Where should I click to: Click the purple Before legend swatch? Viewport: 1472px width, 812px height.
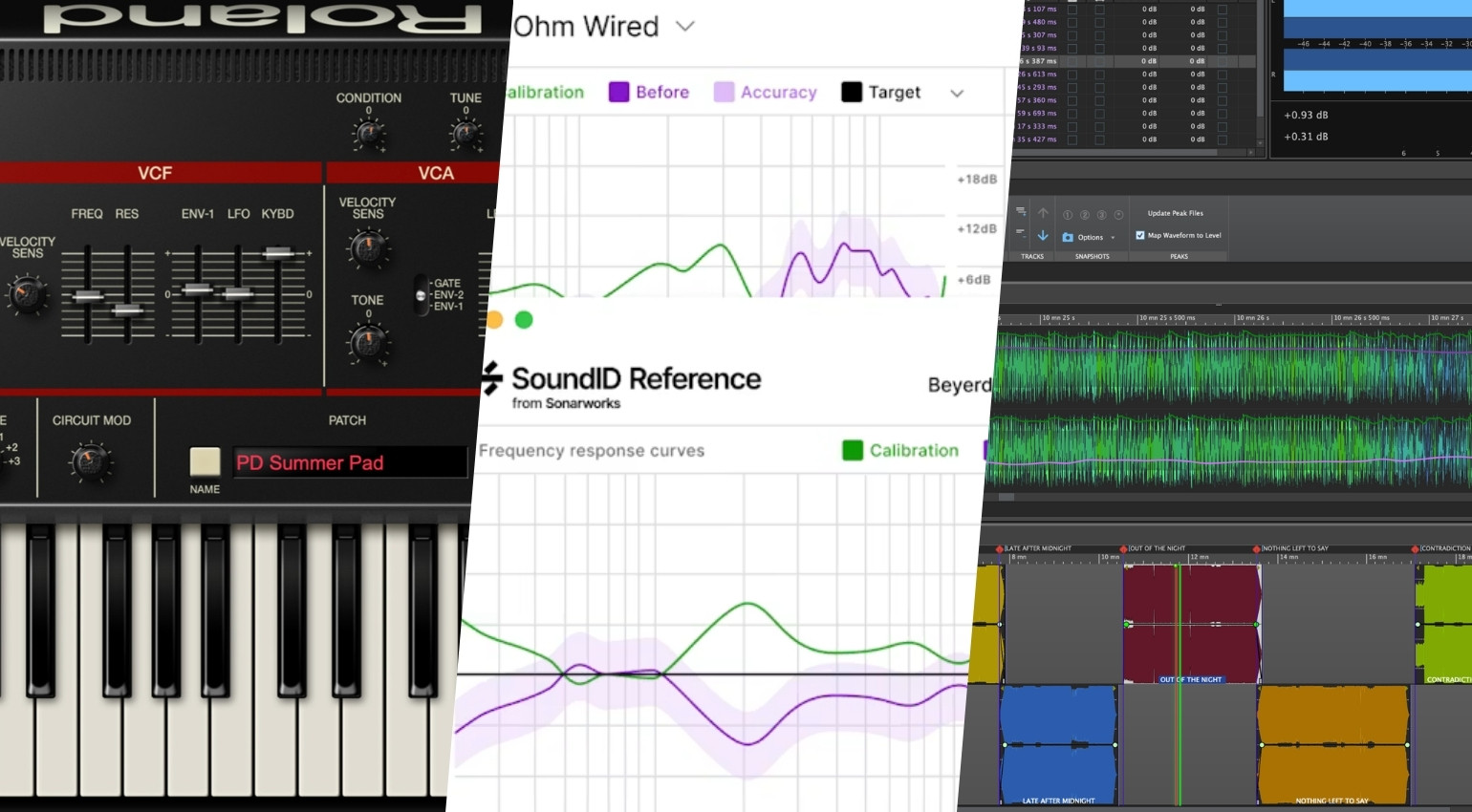tap(619, 92)
